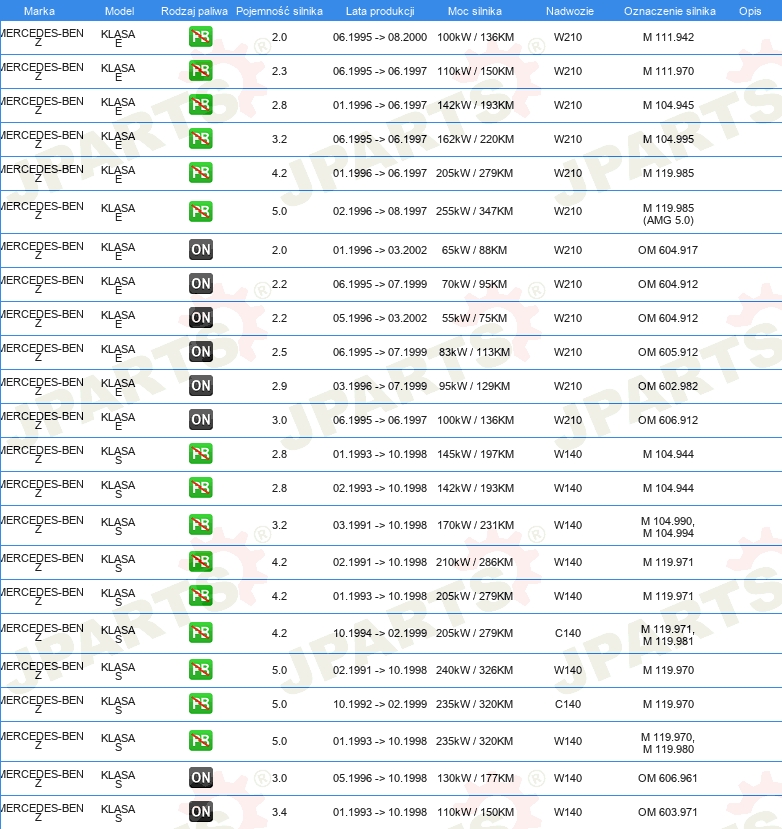Click power value 95kW / 129KM

point(474,386)
